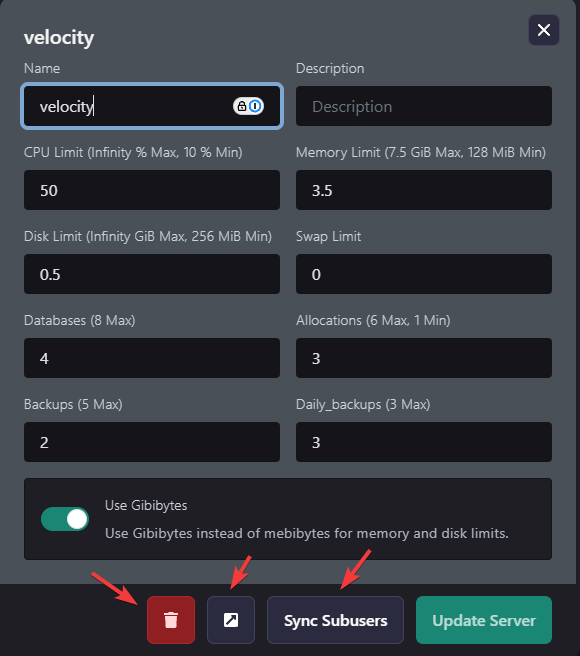Select the Databases field showing 4

pyautogui.click(x=152, y=358)
